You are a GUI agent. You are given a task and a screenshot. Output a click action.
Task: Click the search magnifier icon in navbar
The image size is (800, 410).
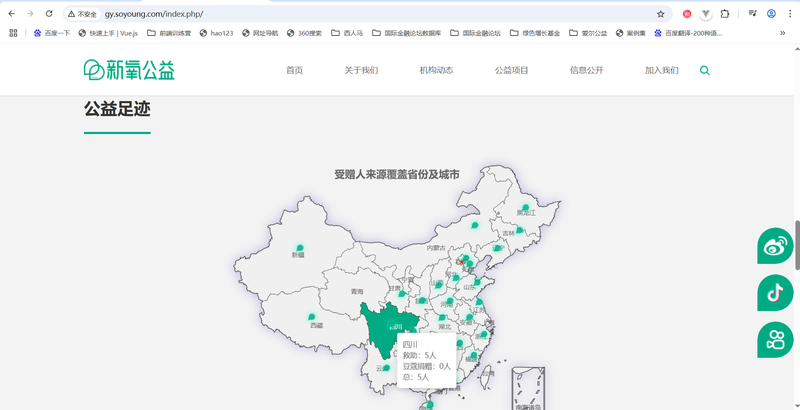click(705, 71)
